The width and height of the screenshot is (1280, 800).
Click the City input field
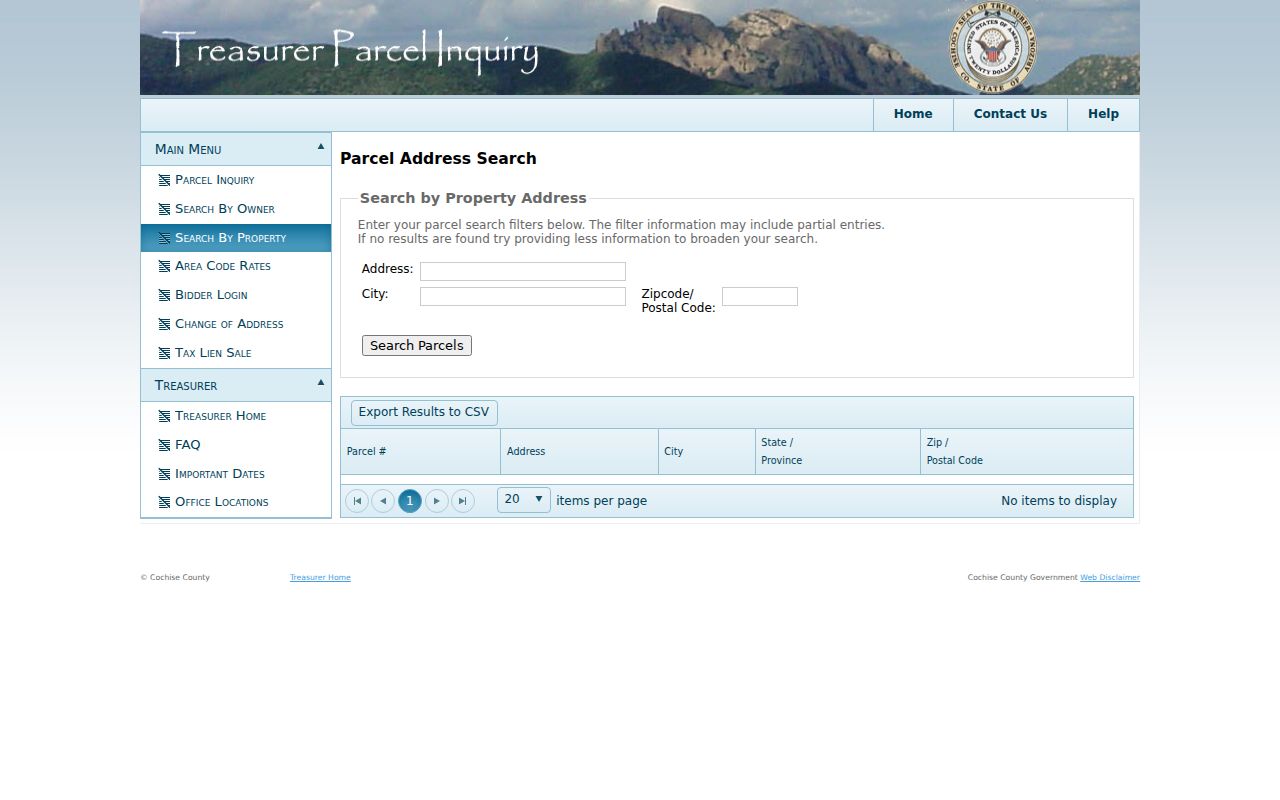523,296
